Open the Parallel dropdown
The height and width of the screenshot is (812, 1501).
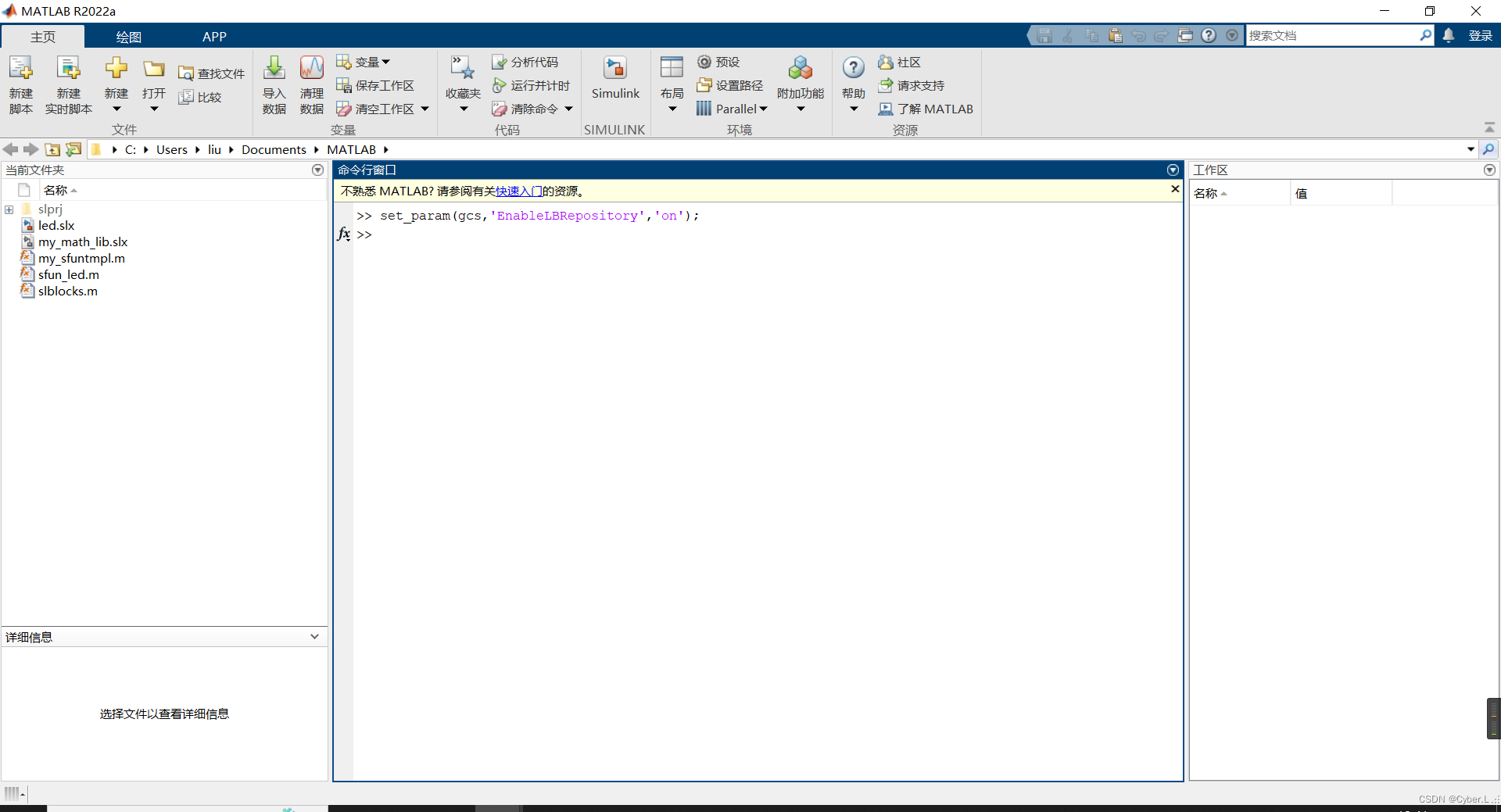[733, 109]
